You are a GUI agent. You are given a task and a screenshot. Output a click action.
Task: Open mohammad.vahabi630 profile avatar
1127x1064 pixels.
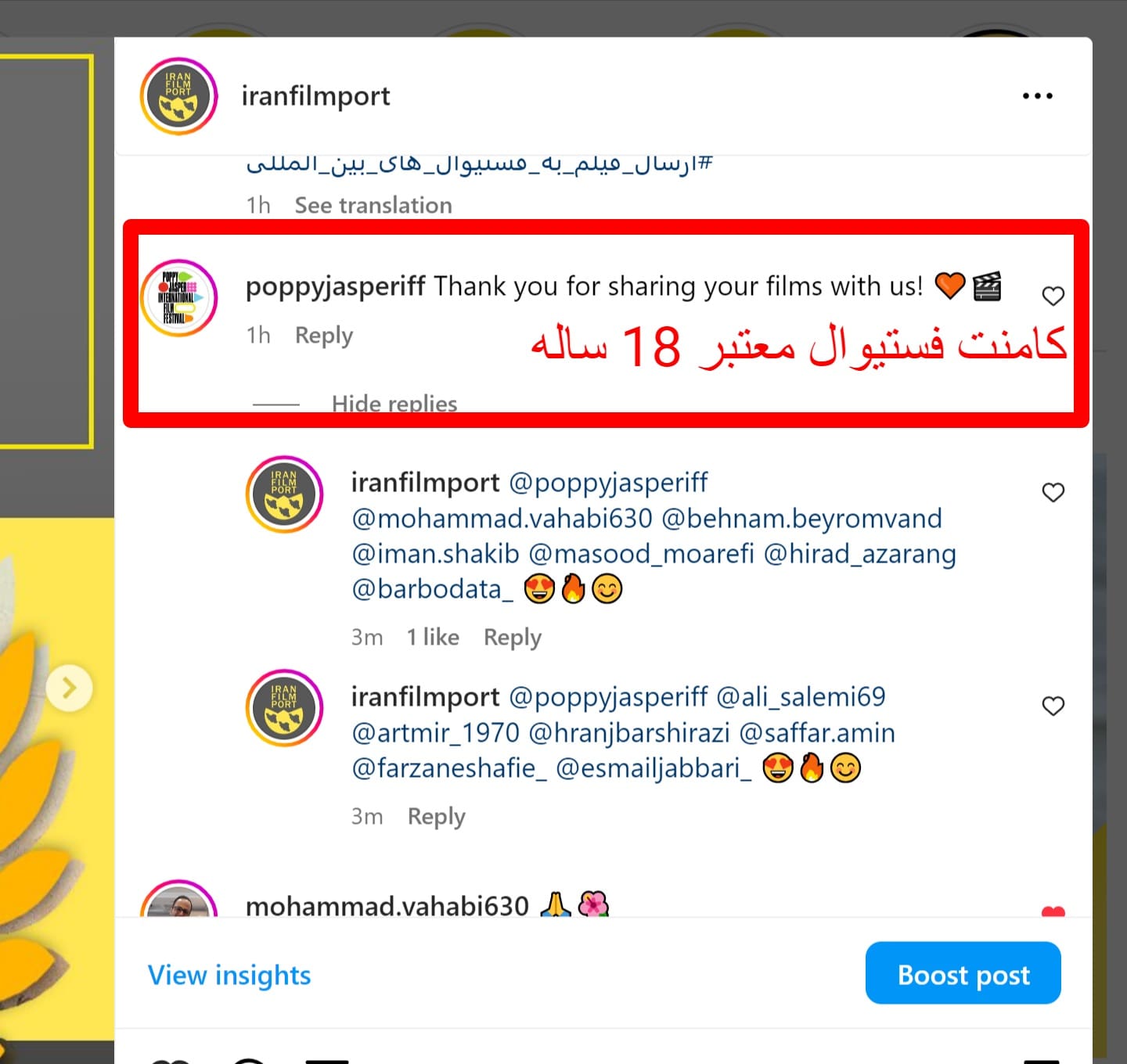(x=178, y=900)
